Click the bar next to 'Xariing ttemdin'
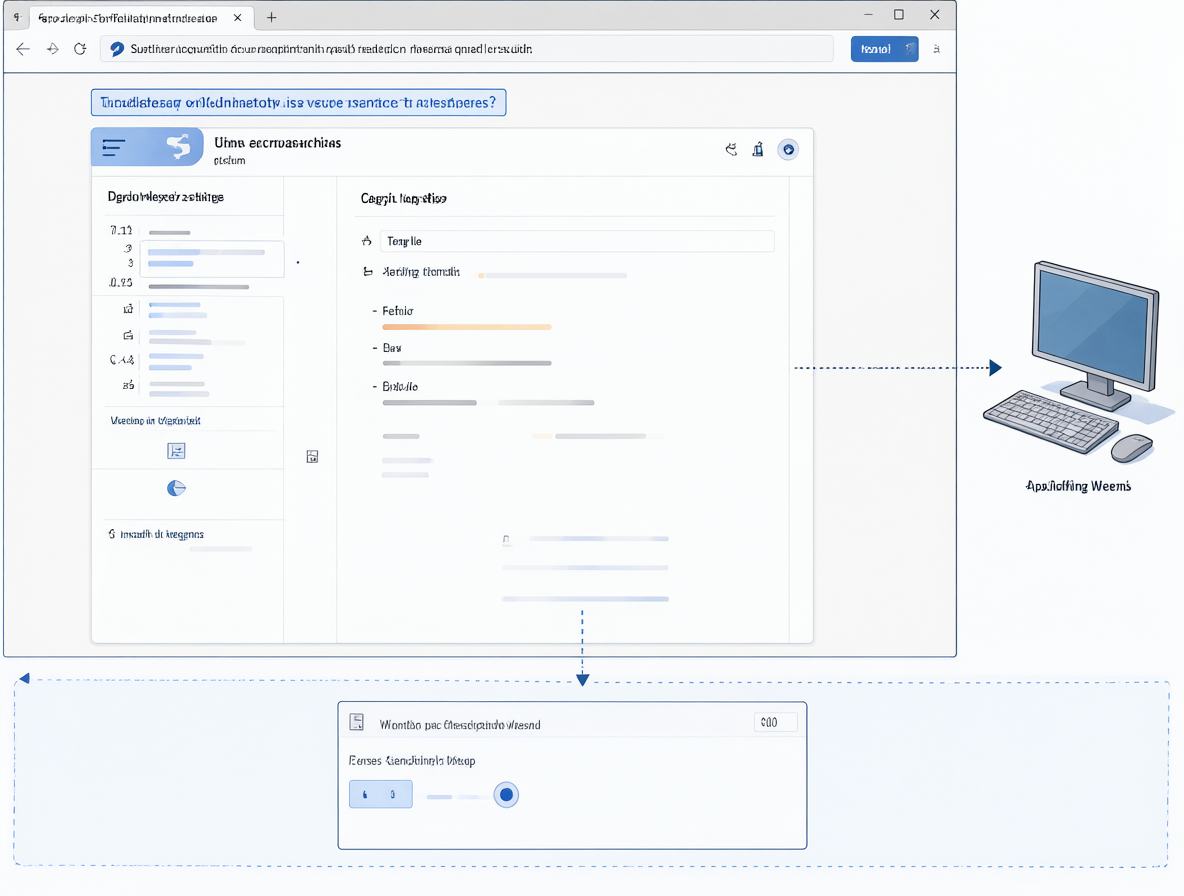This screenshot has width=1184, height=896. tap(553, 276)
